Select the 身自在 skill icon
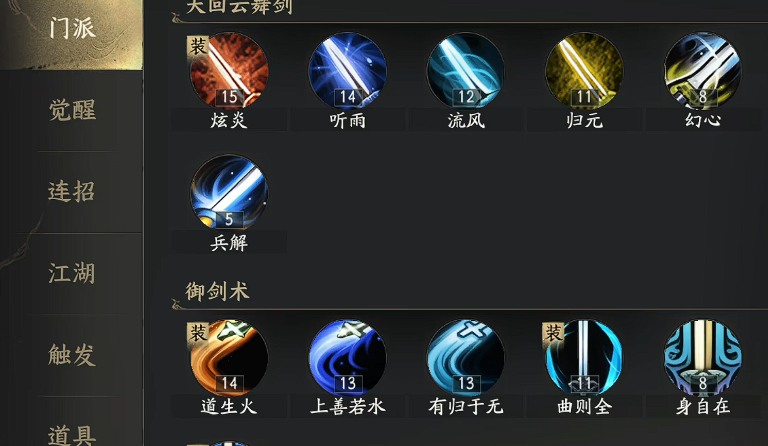Screen dimensions: 768x446 (x=703, y=357)
